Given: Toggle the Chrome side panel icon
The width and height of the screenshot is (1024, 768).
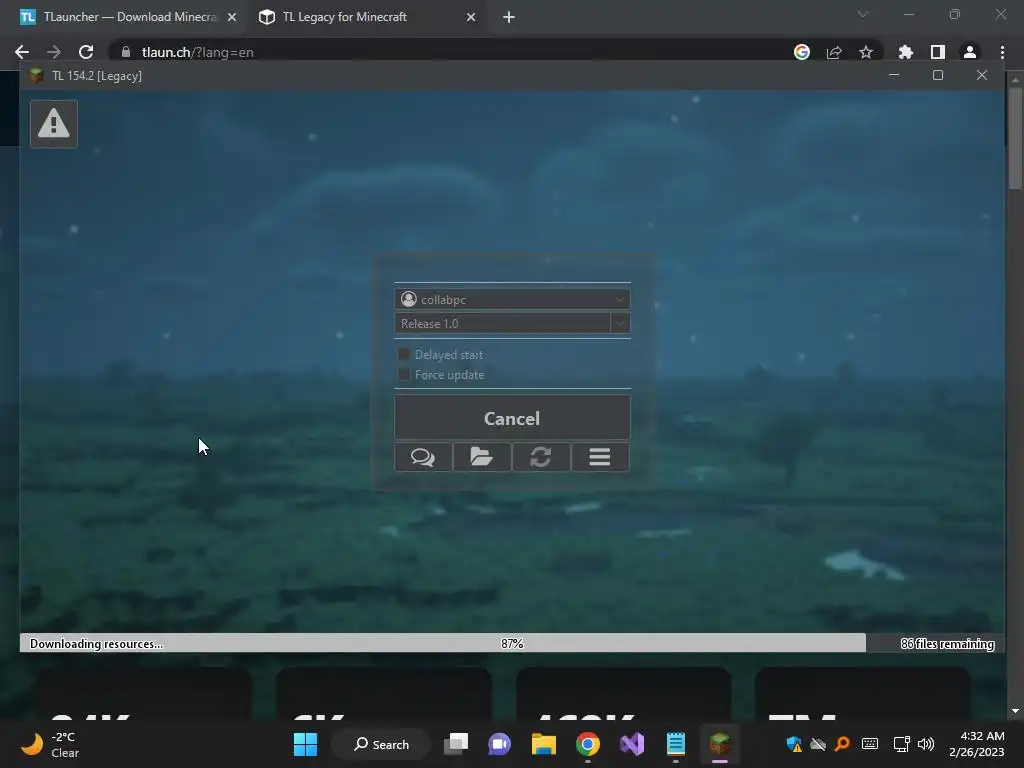Looking at the screenshot, I should 938,52.
